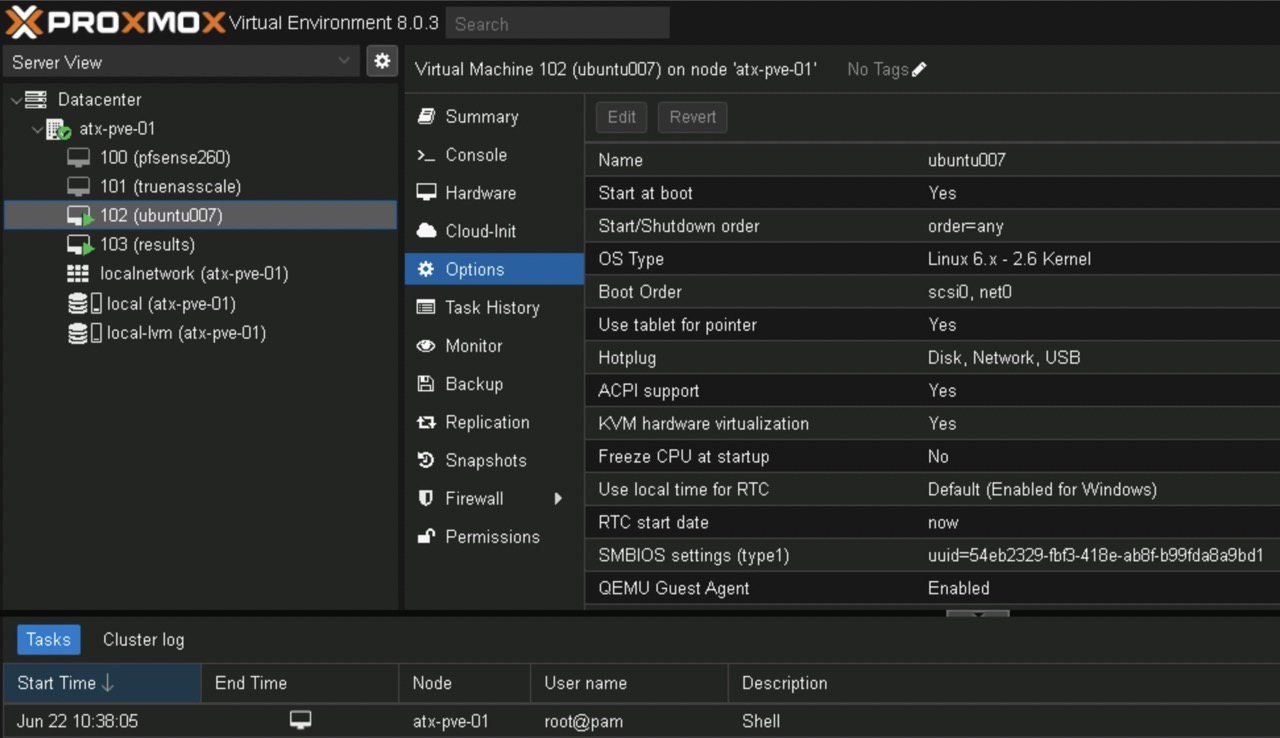The image size is (1280, 738).
Task: Click the Proxmox logo icon
Action: [x=24, y=22]
